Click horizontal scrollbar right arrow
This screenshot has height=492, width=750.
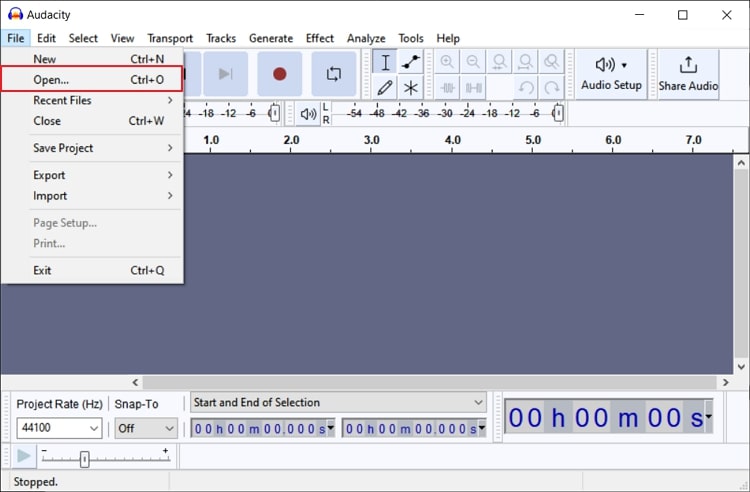click(x=726, y=382)
